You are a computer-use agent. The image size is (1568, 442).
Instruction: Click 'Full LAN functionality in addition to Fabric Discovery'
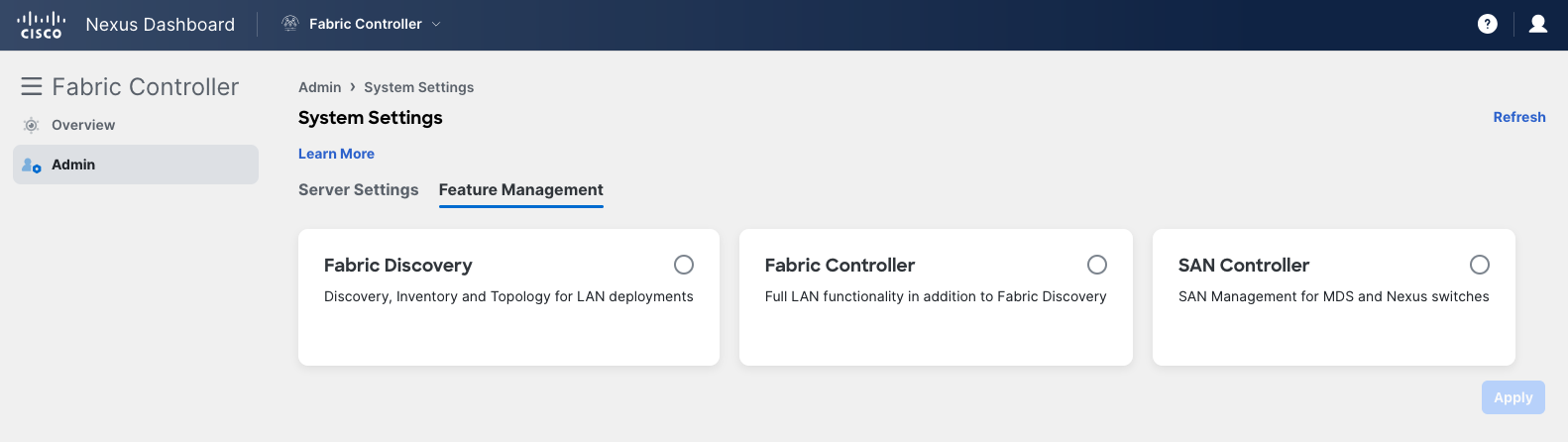pyautogui.click(x=936, y=296)
